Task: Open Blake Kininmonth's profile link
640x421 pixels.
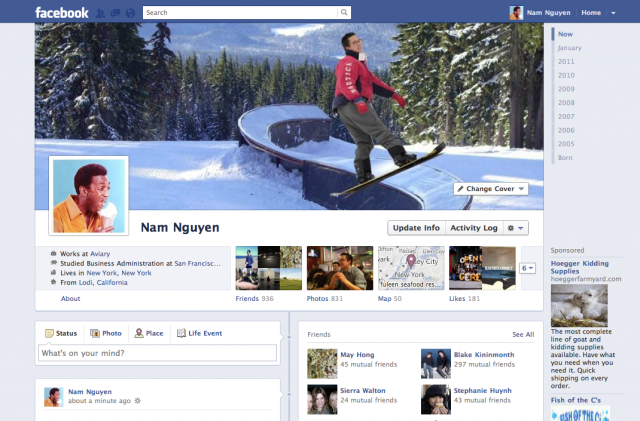Action: point(484,354)
